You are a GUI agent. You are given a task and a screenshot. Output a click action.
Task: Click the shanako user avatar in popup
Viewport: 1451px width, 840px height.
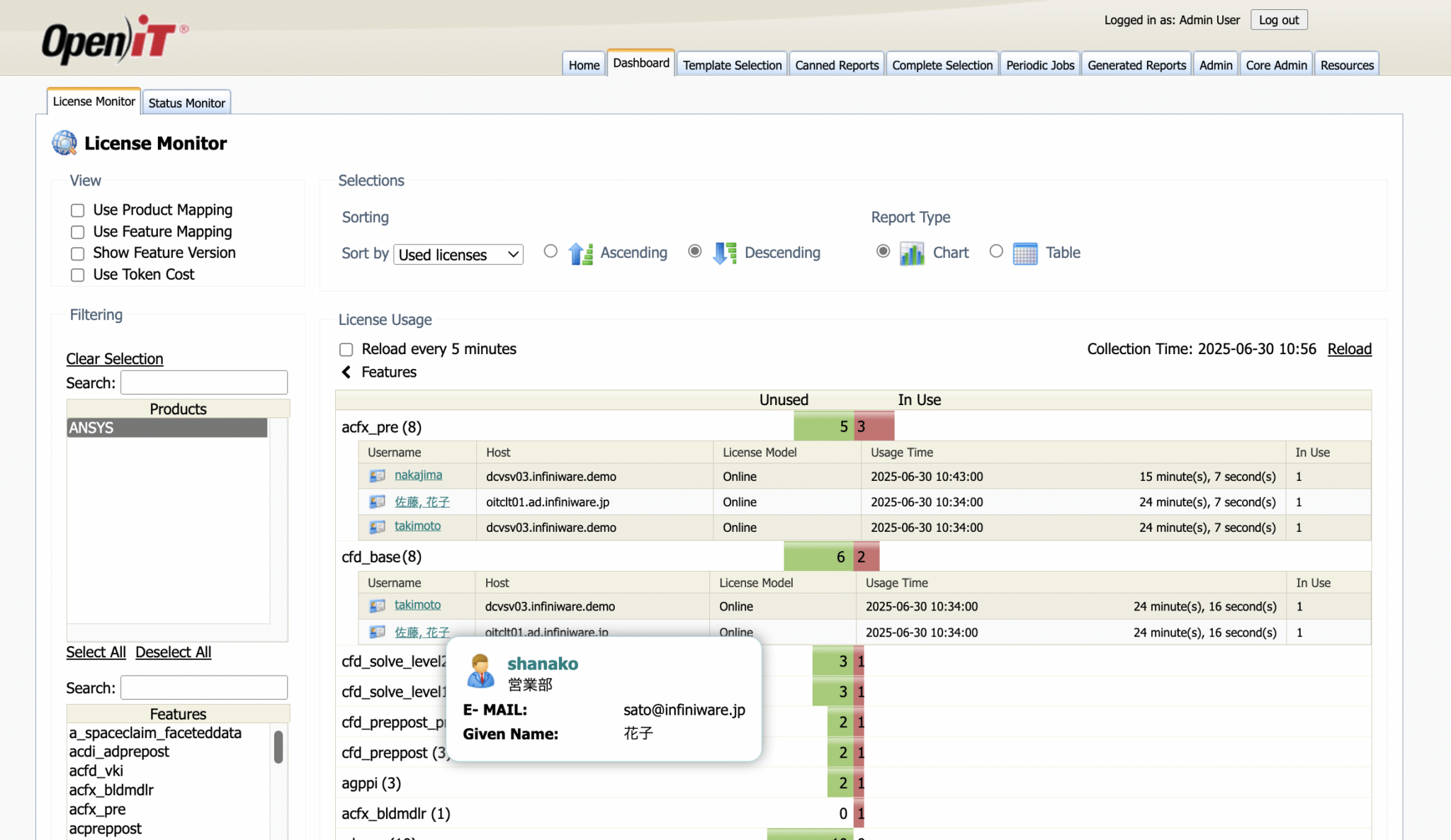click(480, 671)
